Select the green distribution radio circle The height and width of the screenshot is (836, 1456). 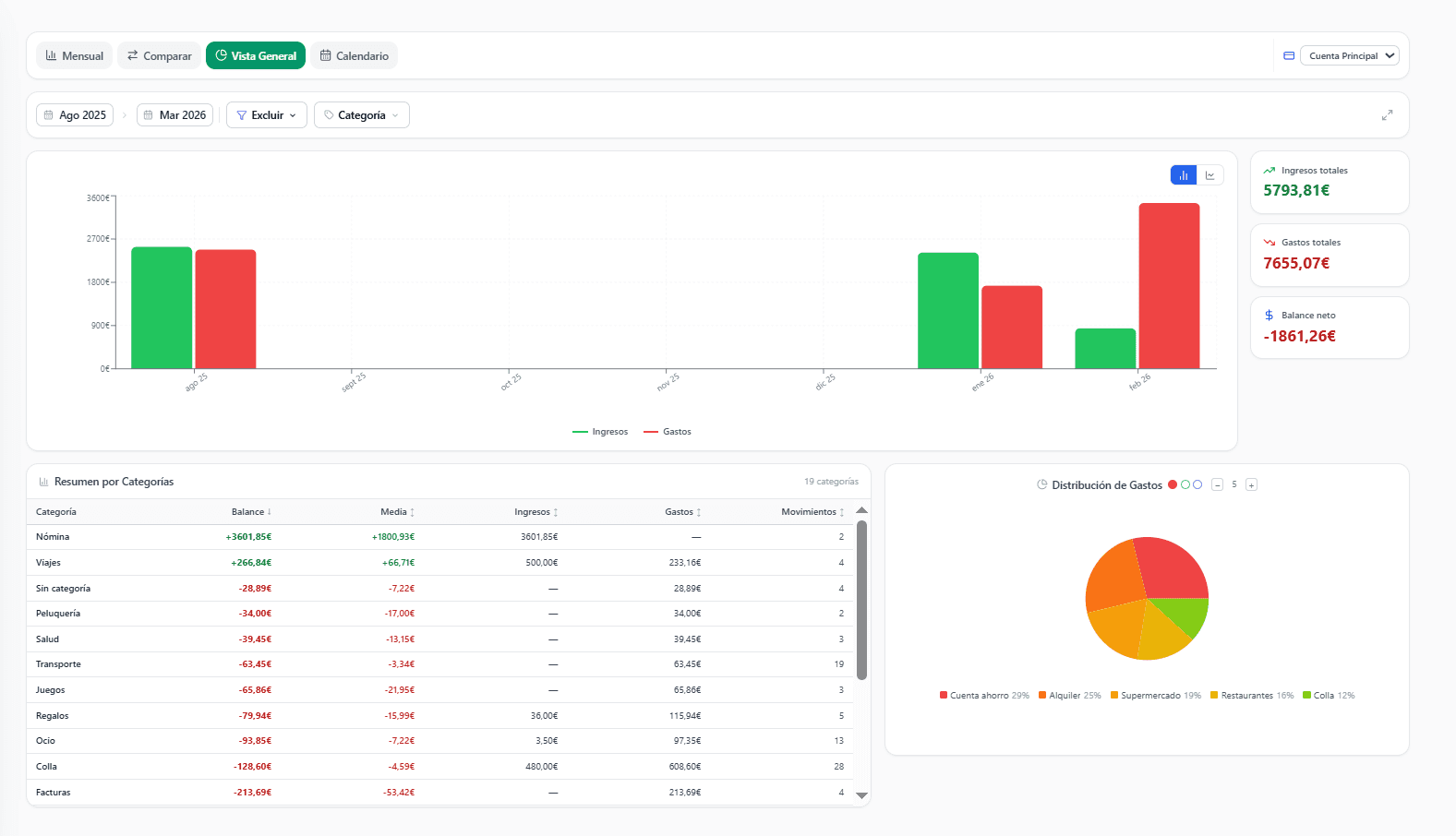(x=1185, y=484)
